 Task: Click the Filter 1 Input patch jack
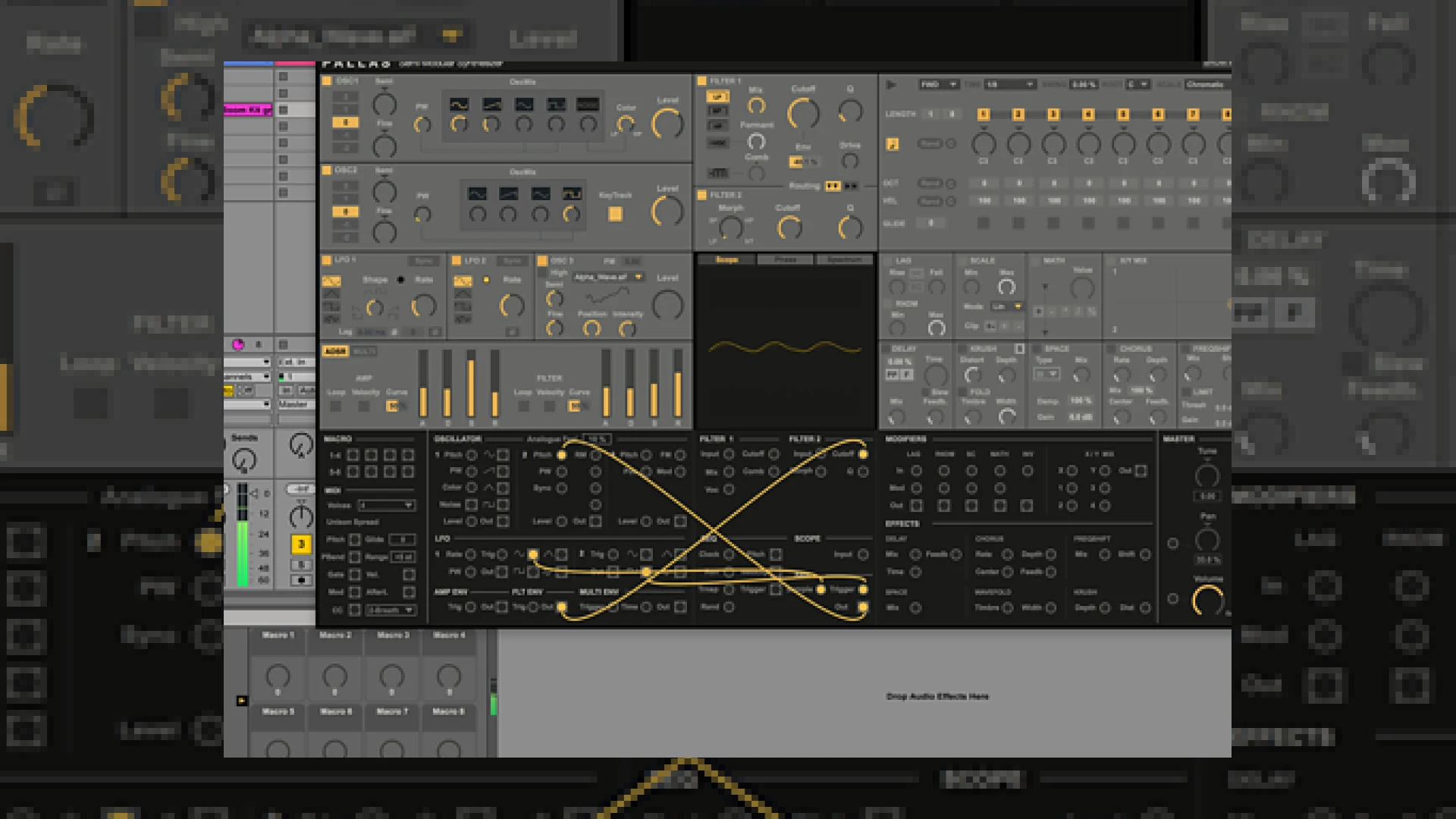(728, 454)
